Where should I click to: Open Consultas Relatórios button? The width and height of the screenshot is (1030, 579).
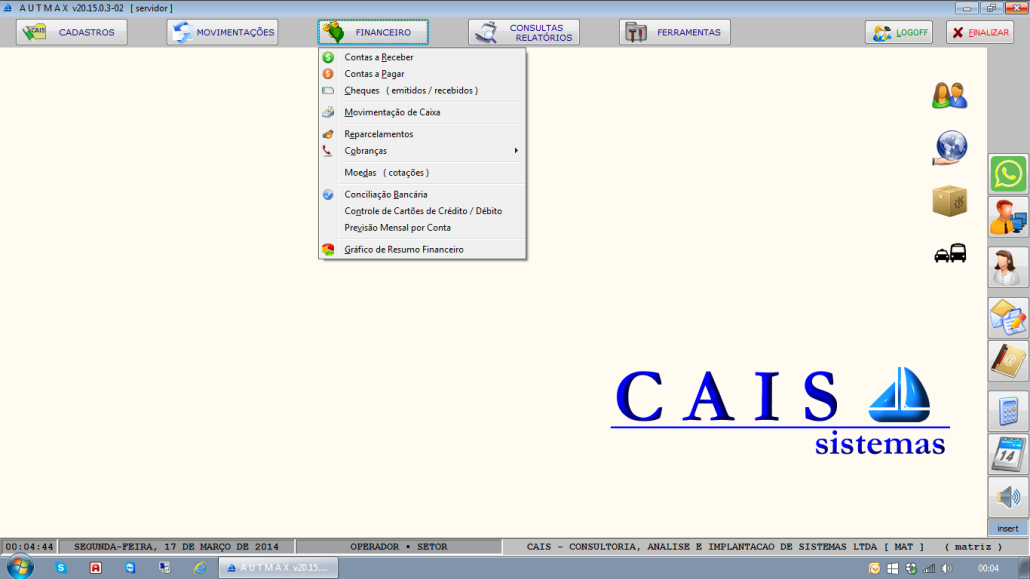pyautogui.click(x=524, y=32)
